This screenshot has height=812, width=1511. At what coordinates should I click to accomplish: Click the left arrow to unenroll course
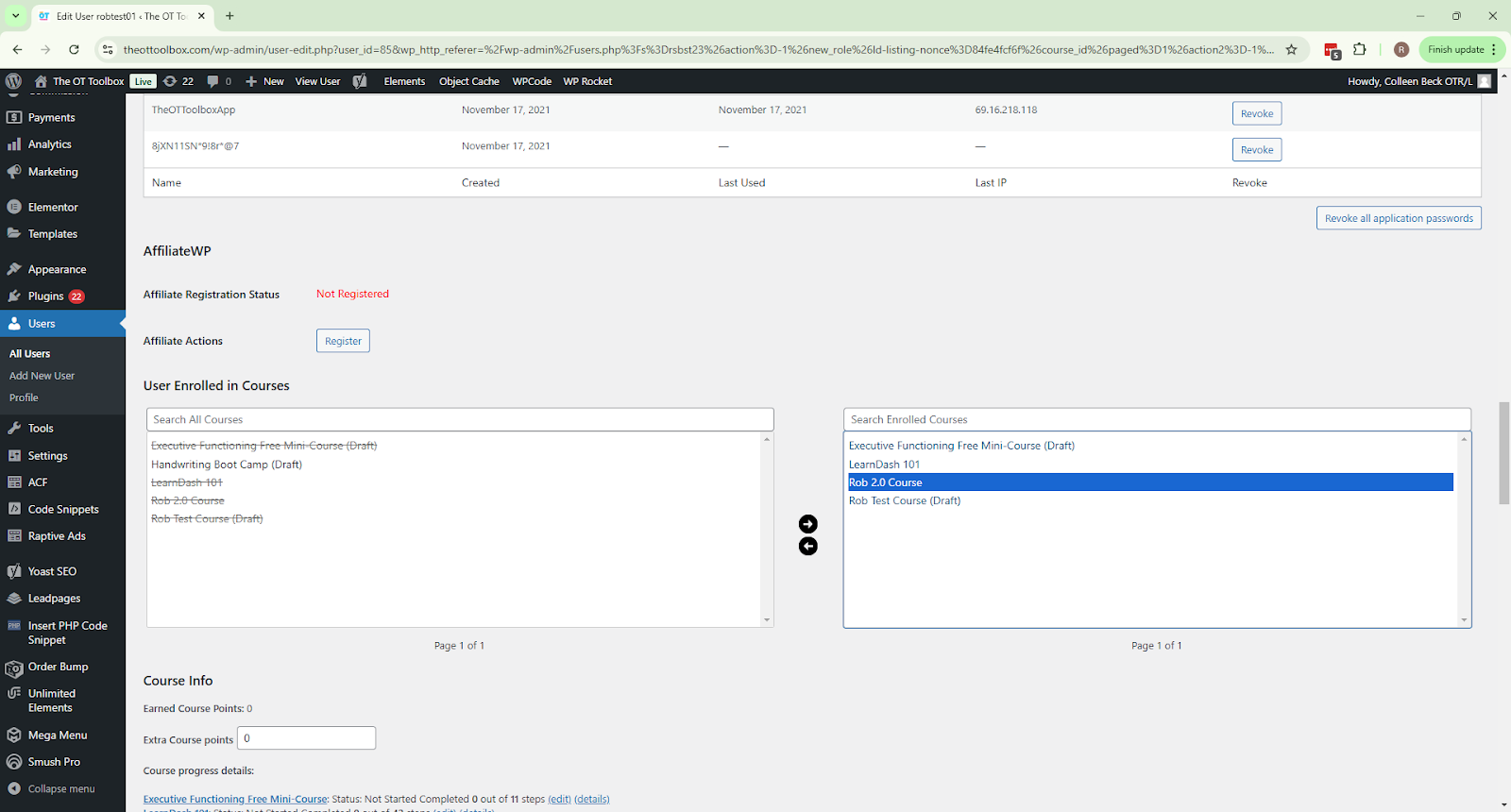coord(808,547)
